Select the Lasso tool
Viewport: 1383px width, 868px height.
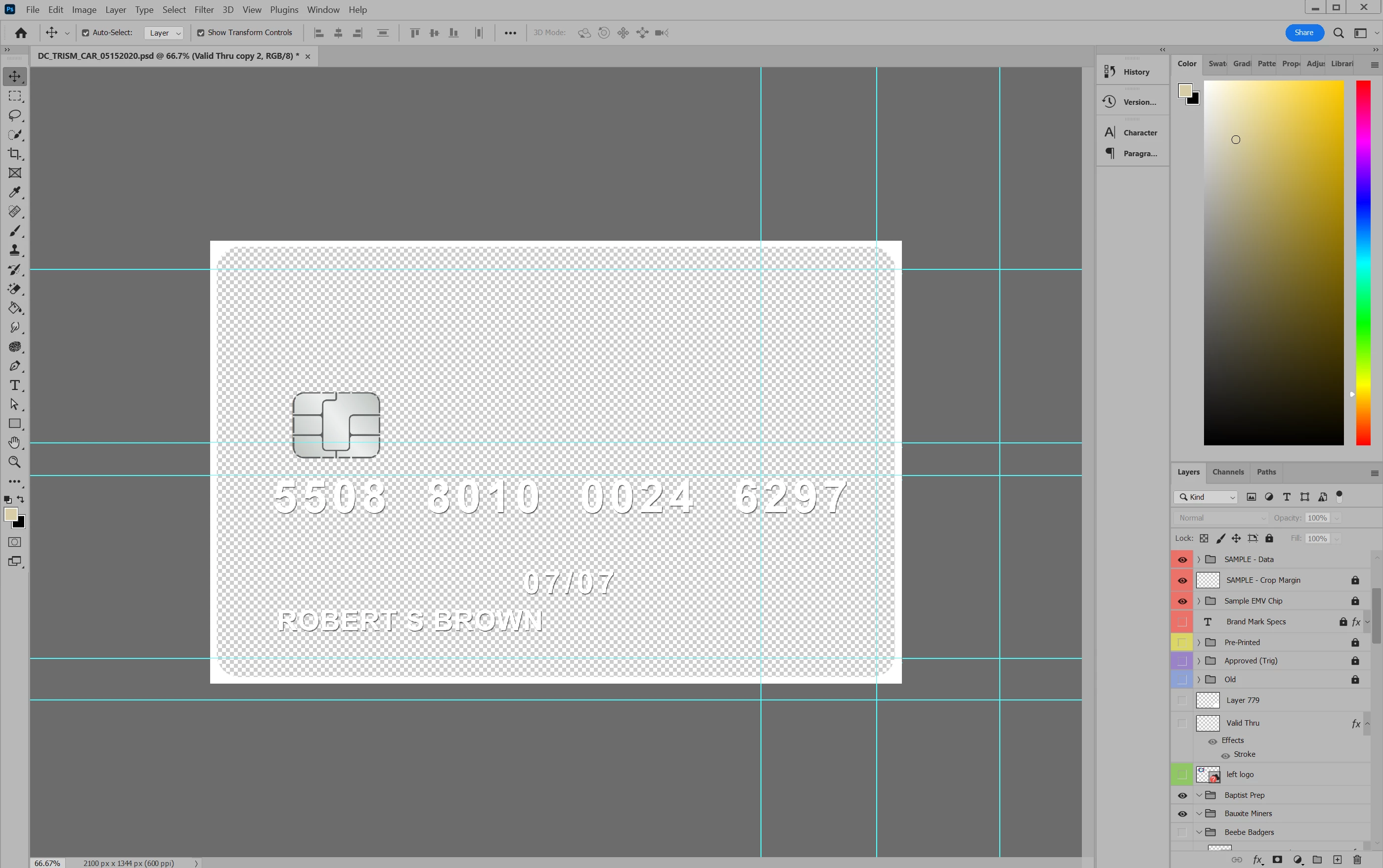(15, 115)
